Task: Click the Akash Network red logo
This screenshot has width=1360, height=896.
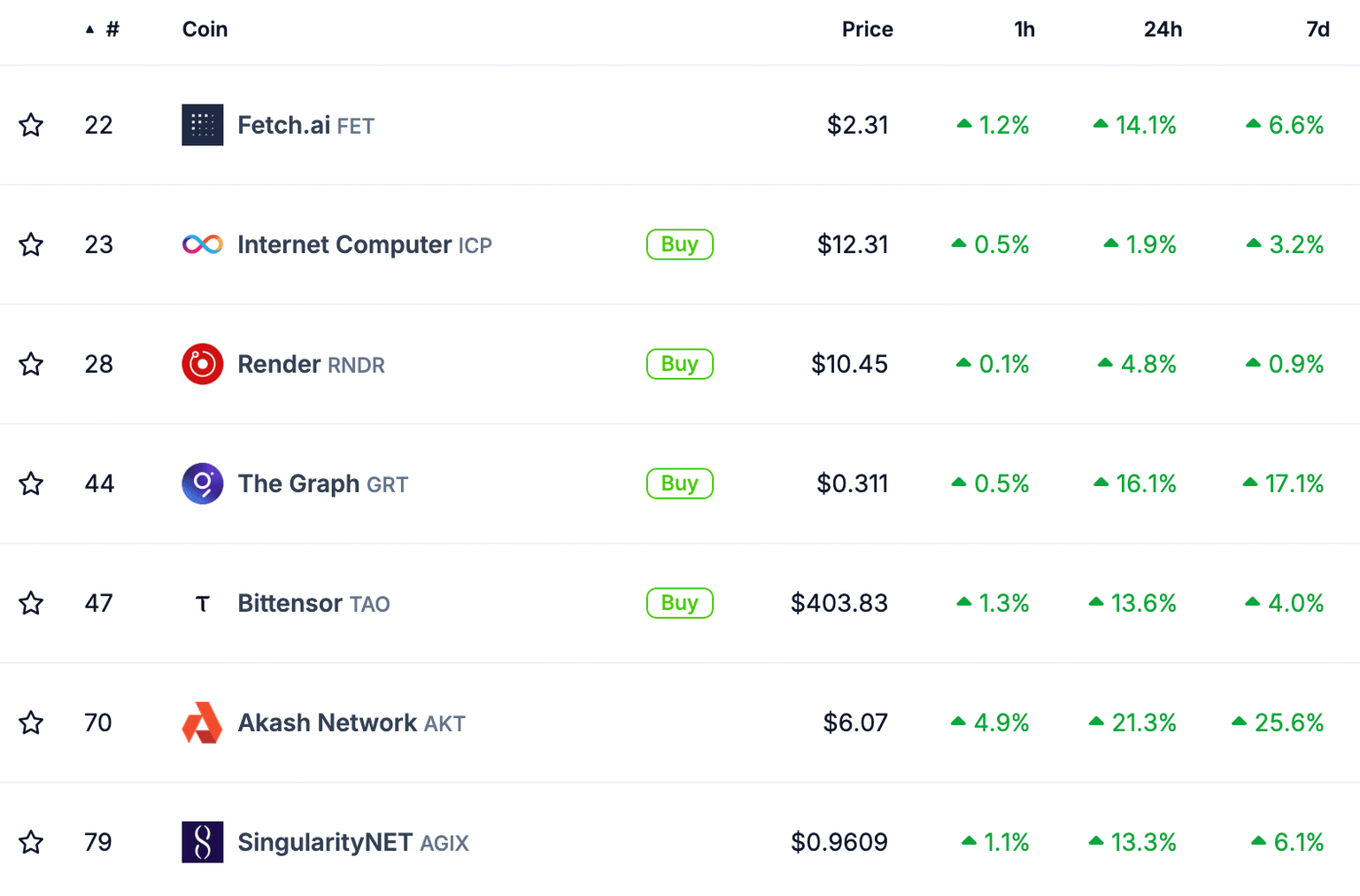Action: pos(202,722)
